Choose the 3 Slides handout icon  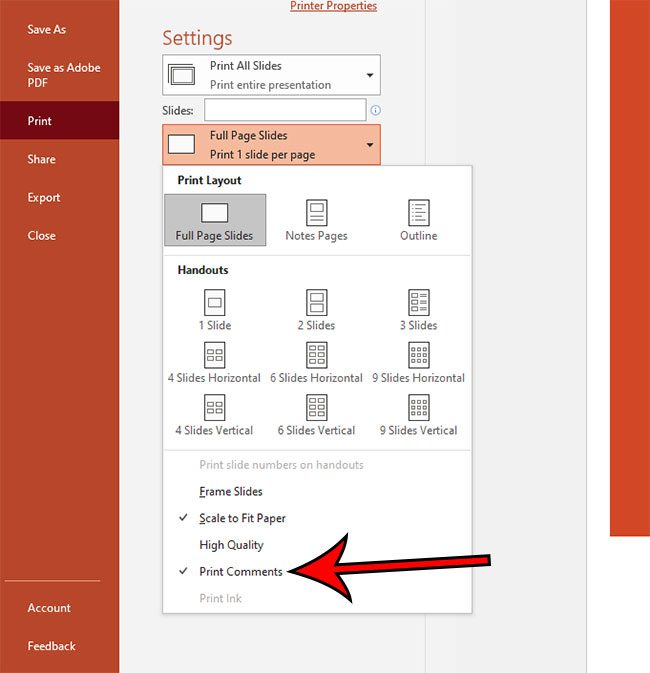[418, 302]
